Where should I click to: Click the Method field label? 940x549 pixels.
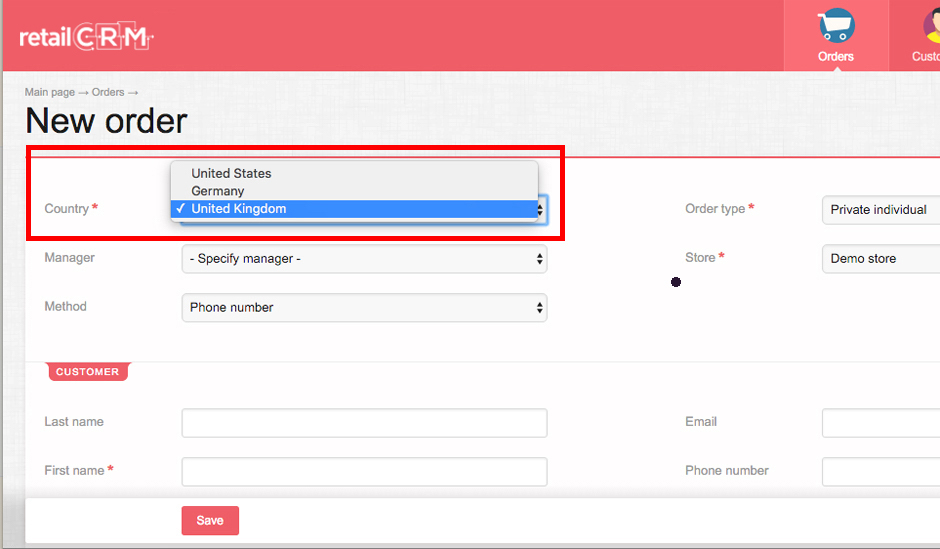coord(65,306)
